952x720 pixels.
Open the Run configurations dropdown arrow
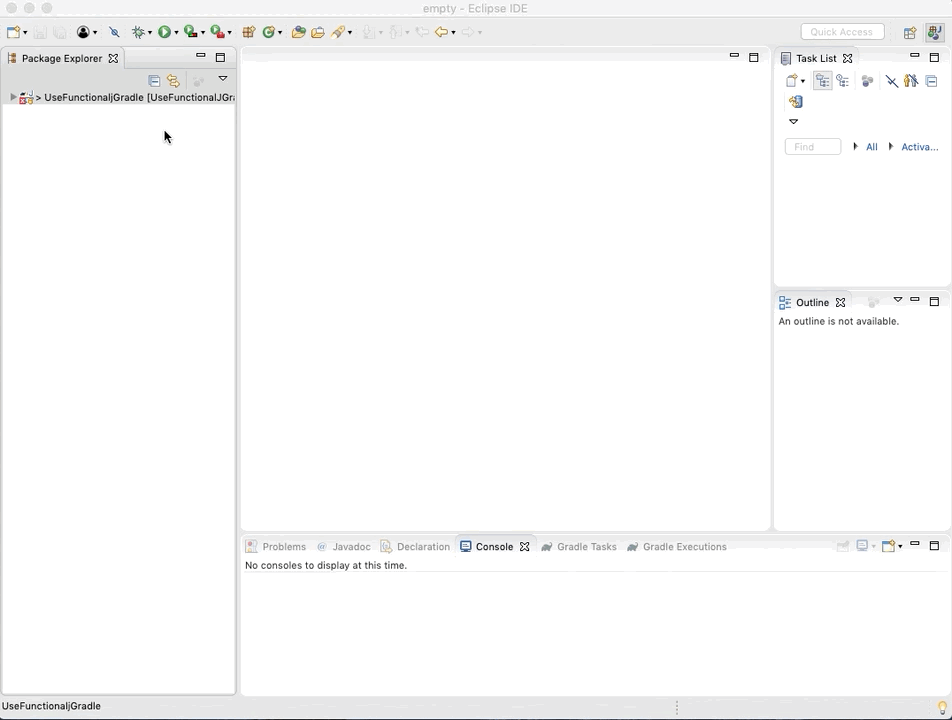[176, 33]
